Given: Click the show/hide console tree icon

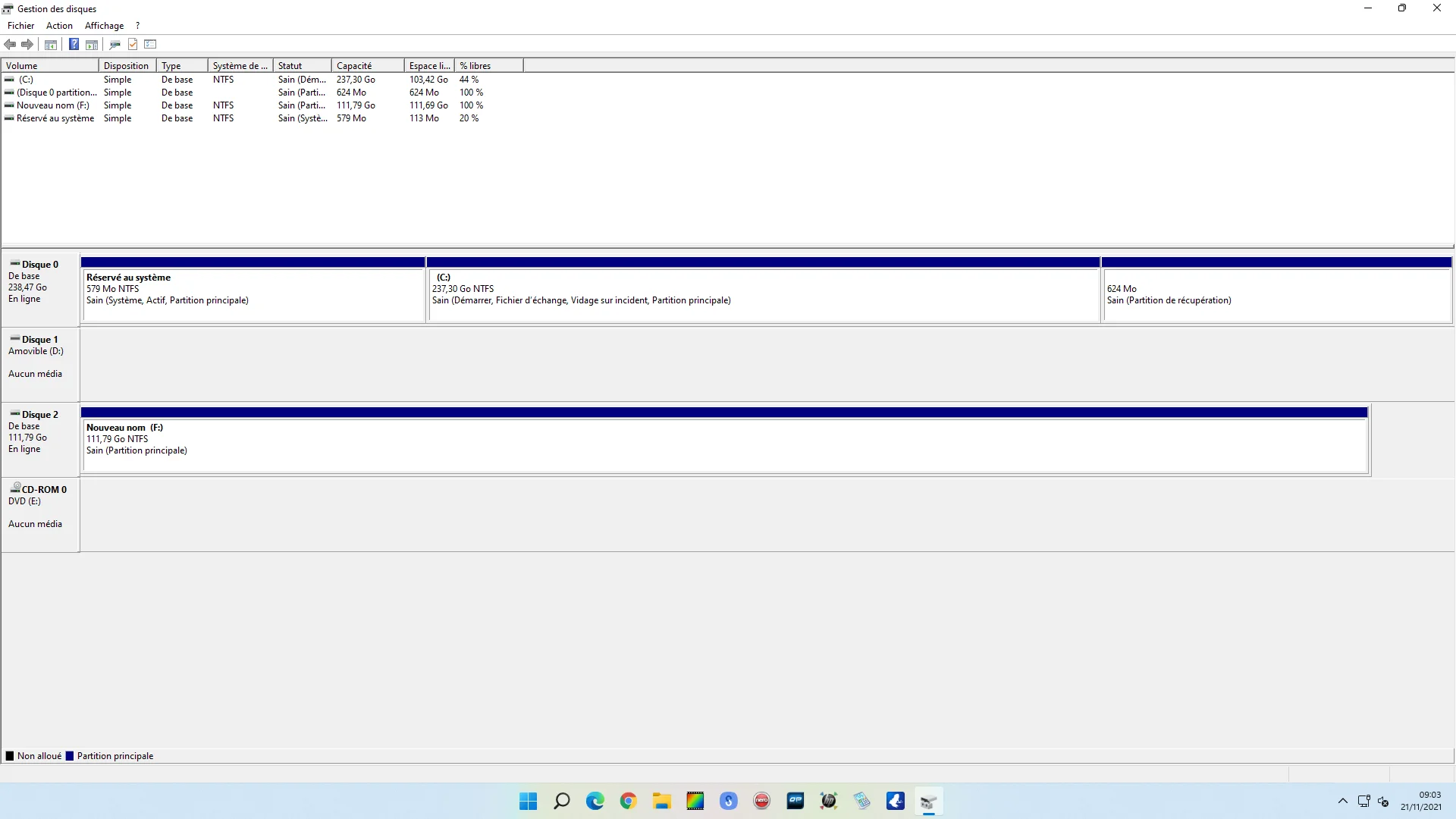Looking at the screenshot, I should pyautogui.click(x=51, y=44).
